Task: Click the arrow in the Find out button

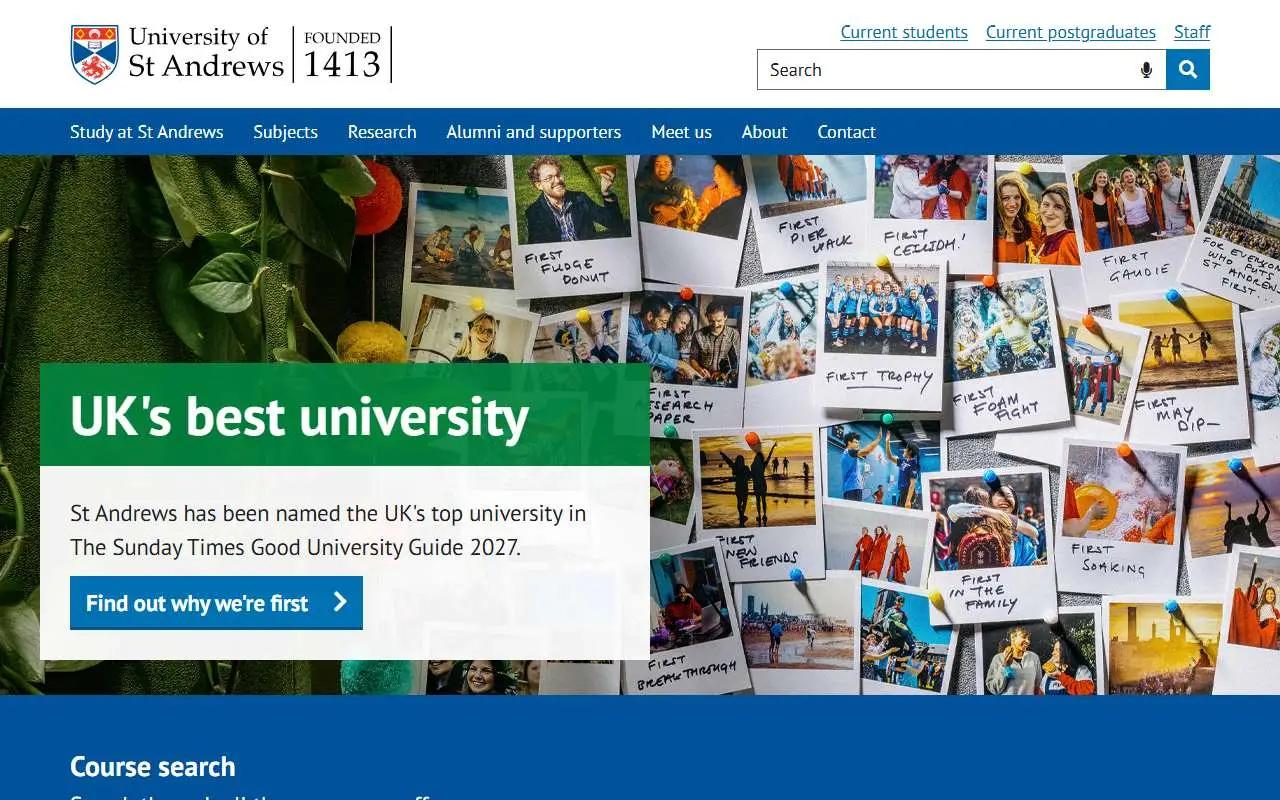Action: tap(340, 602)
